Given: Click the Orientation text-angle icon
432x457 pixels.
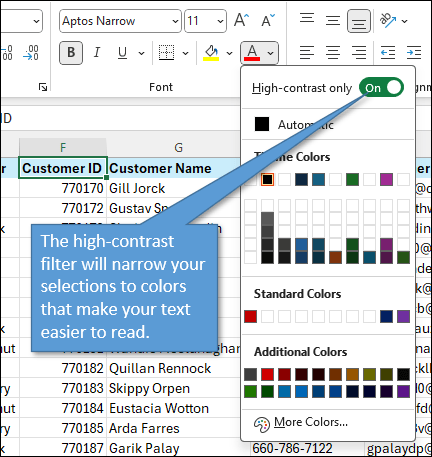Looking at the screenshot, I should click(x=388, y=21).
